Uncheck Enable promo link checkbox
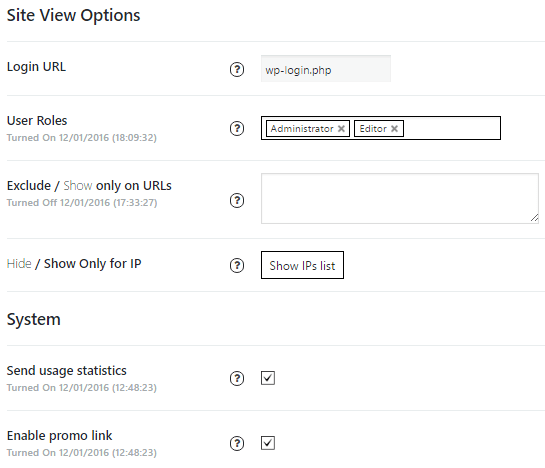Screen dimensions: 545x468 coord(268,443)
